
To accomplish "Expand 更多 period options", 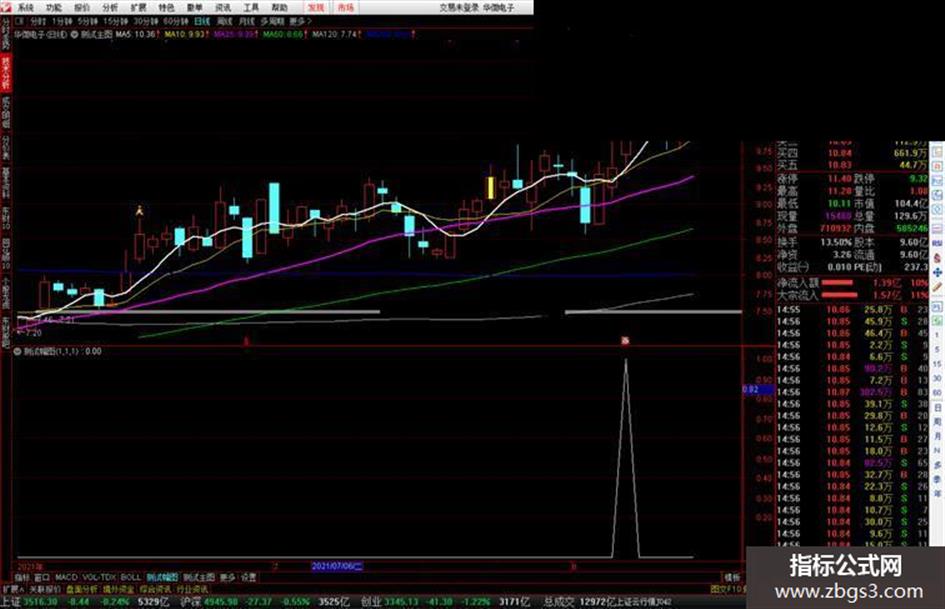I will coord(300,21).
